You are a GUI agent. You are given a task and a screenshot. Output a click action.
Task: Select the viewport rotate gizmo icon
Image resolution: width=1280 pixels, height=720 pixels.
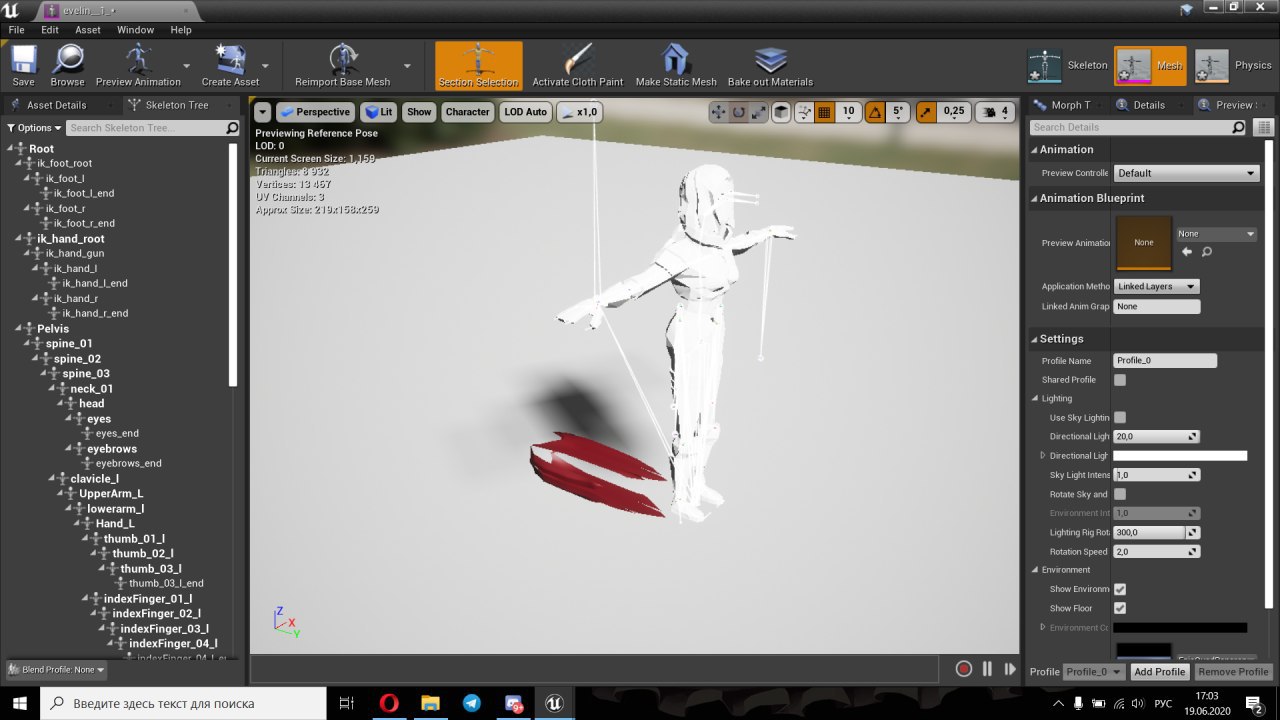click(739, 112)
